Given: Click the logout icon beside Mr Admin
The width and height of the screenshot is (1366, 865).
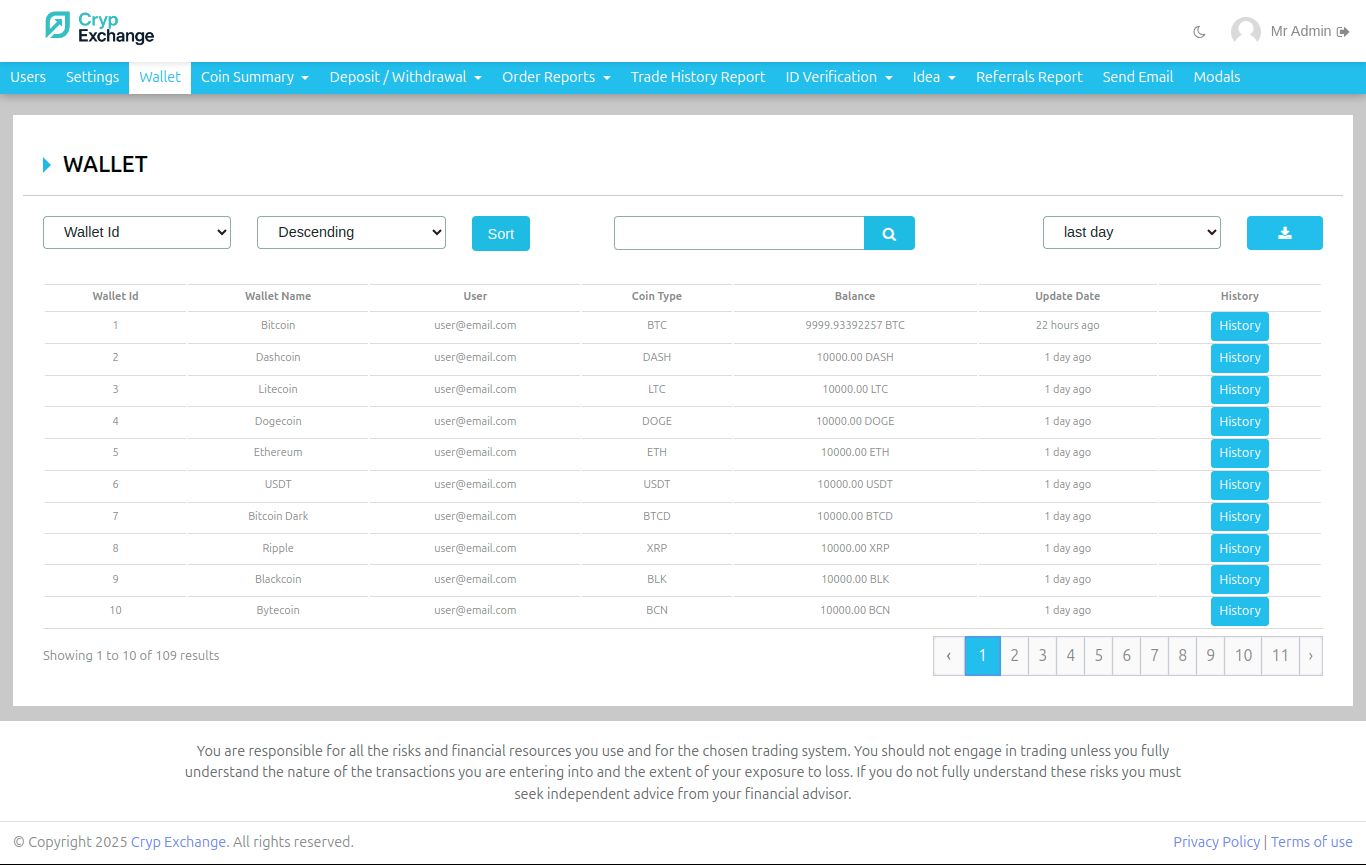Looking at the screenshot, I should 1343,32.
